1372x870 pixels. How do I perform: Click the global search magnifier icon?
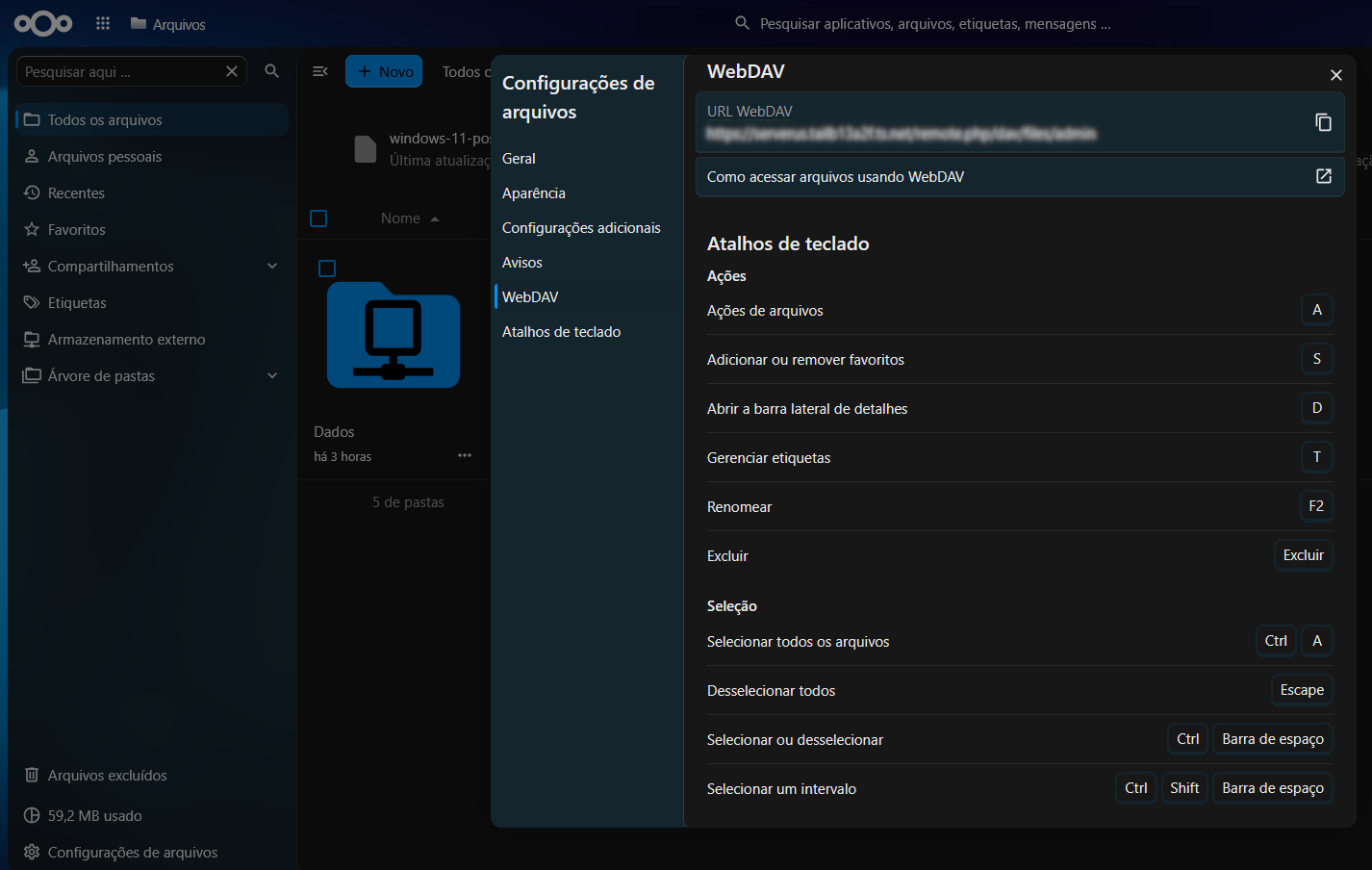coord(742,23)
